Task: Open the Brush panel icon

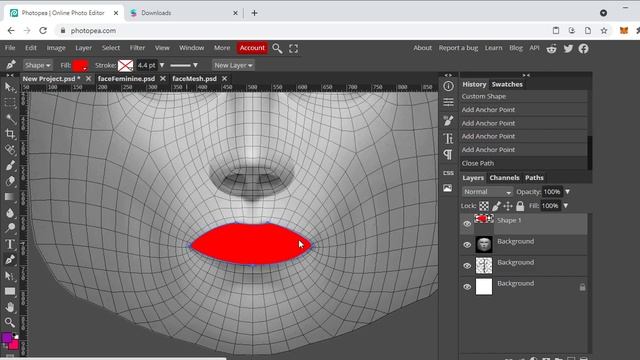Action: point(448,121)
